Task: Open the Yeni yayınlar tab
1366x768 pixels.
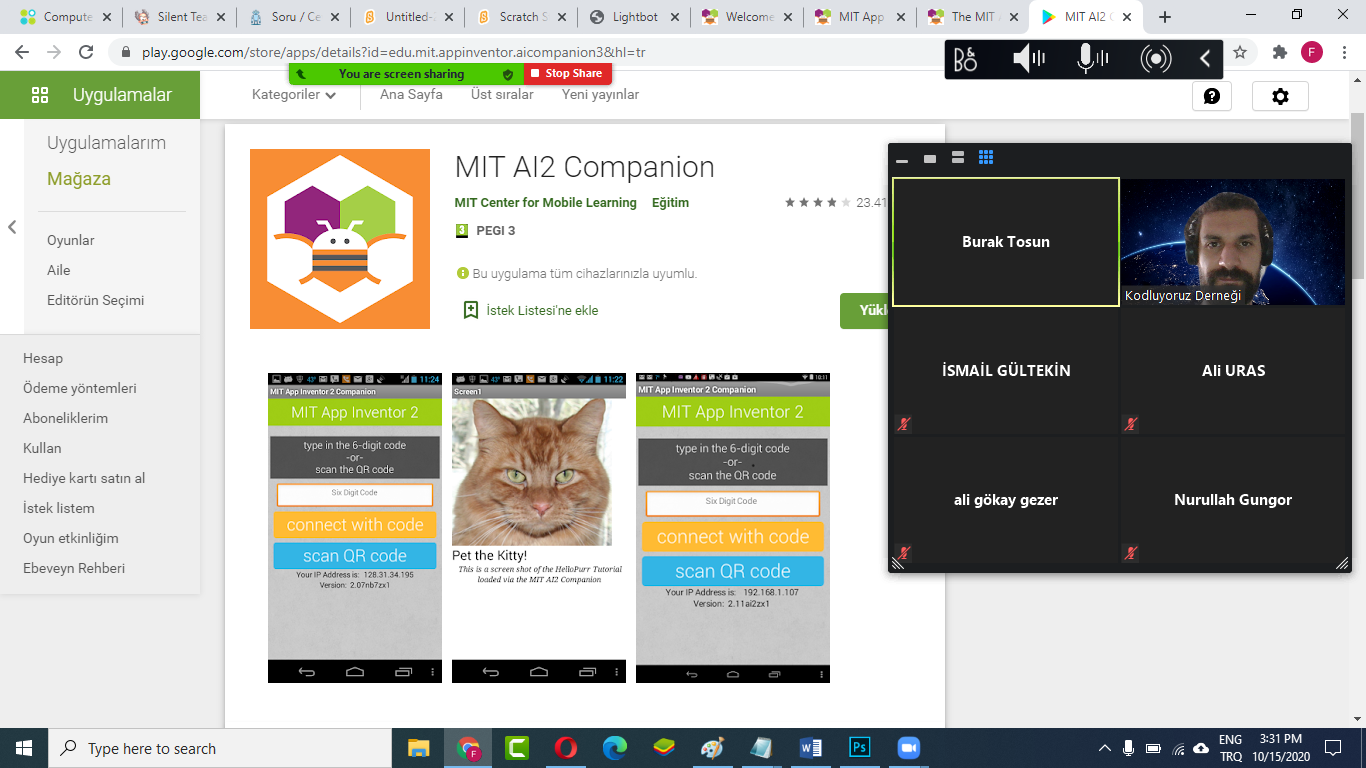Action: (600, 95)
